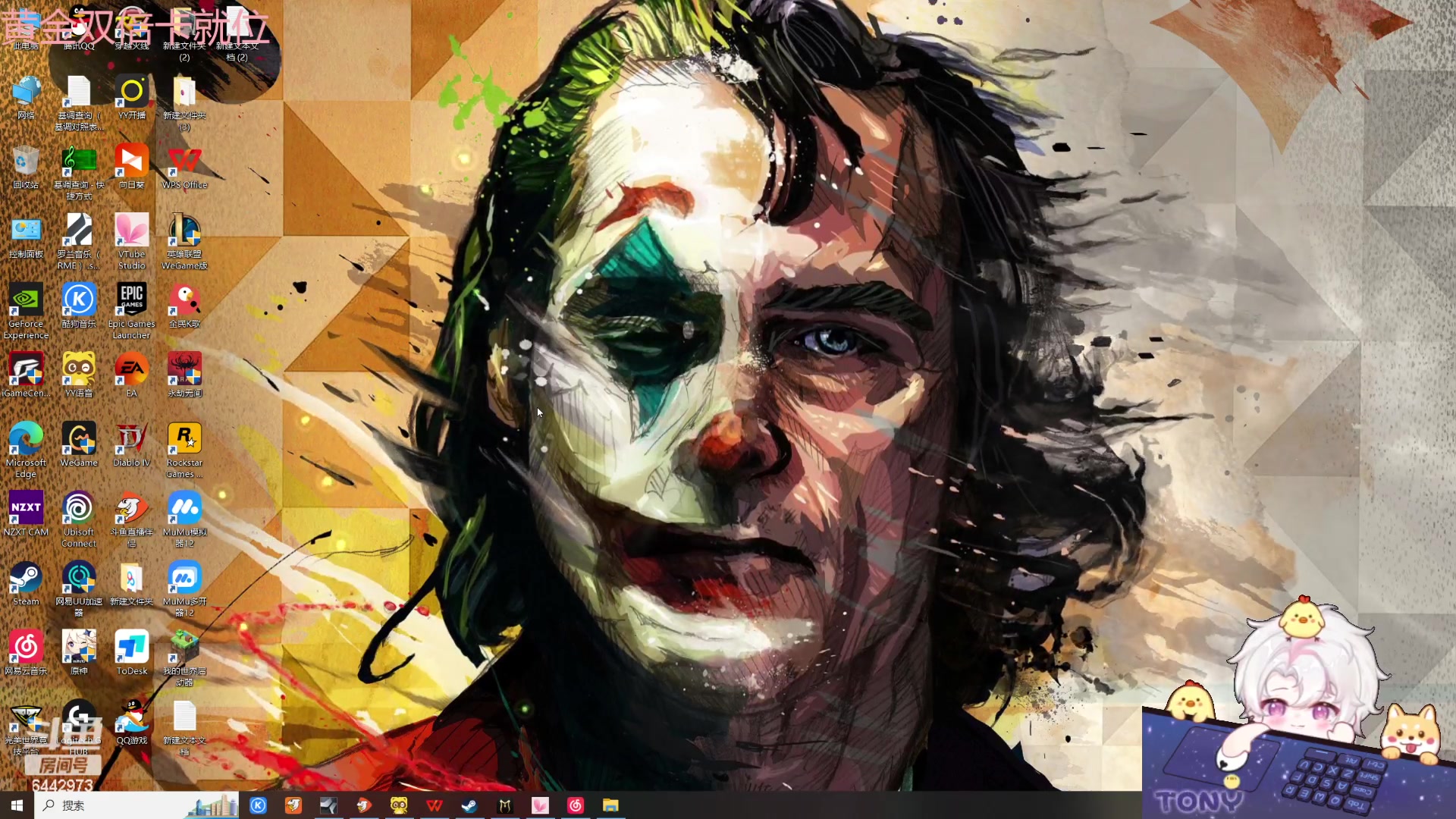Open File Explorer from the taskbar
The height and width of the screenshot is (819, 1456).
610,805
